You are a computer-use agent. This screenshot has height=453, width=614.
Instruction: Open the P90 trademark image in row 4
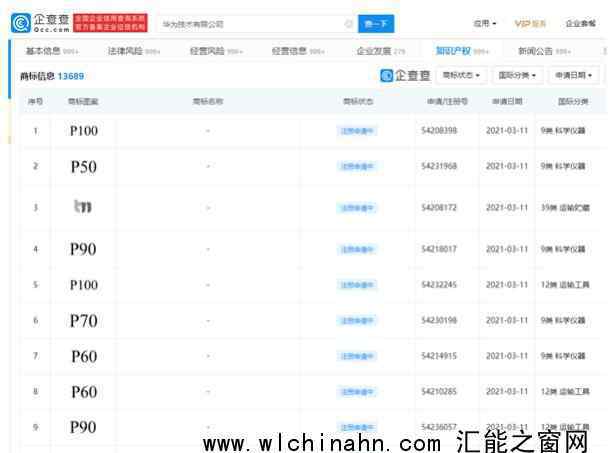pyautogui.click(x=83, y=249)
